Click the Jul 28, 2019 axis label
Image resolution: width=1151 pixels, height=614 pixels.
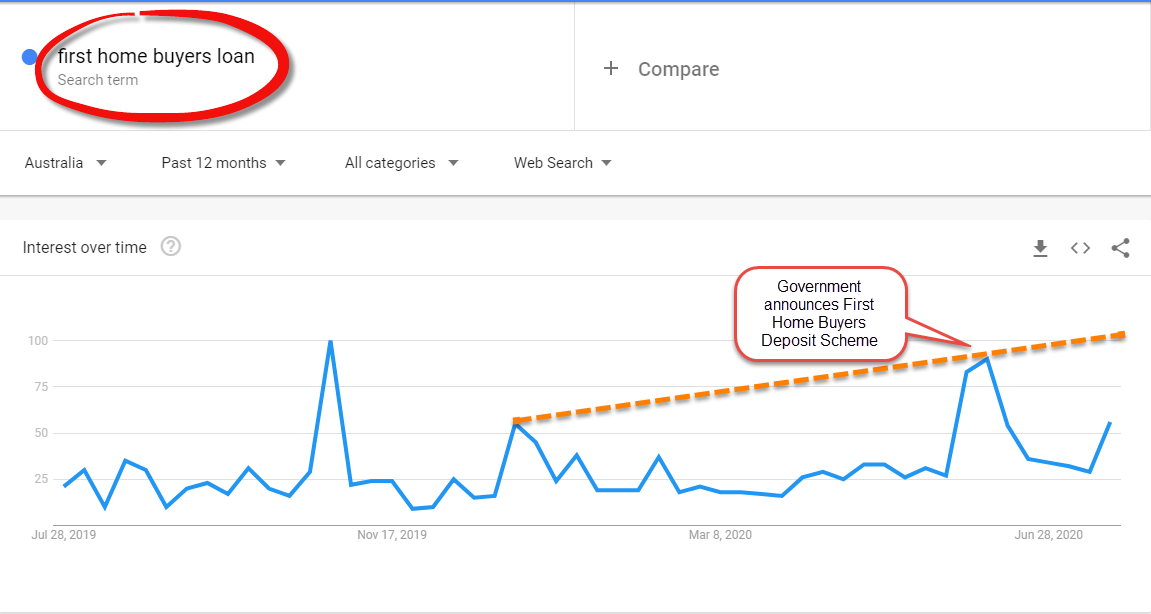(63, 535)
